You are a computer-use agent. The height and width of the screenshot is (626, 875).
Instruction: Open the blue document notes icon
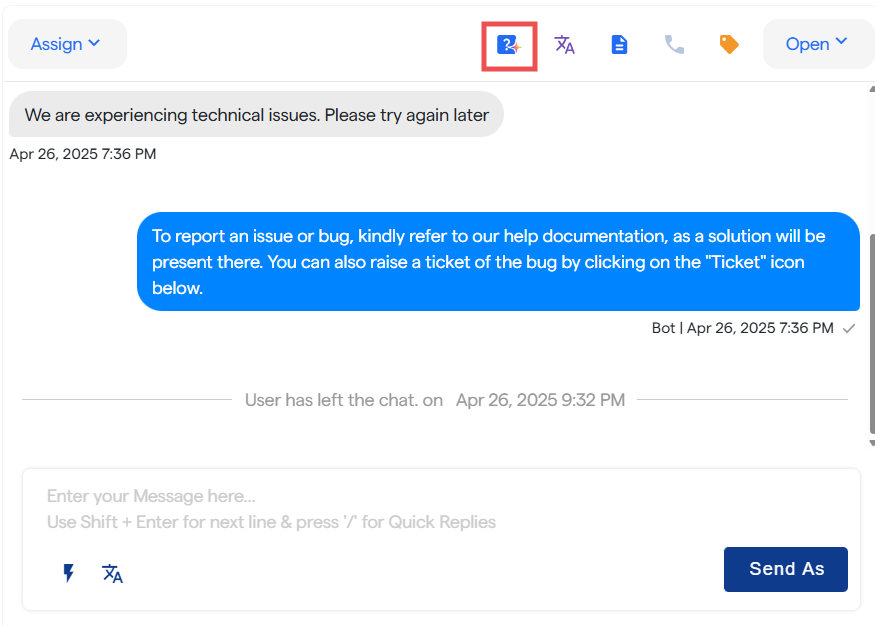(620, 45)
